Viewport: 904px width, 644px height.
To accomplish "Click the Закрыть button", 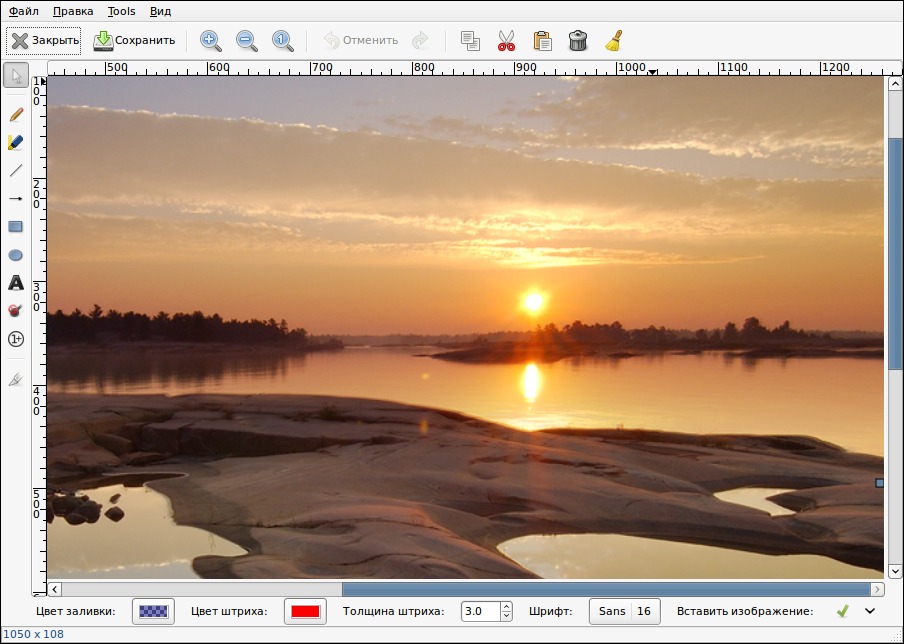I will click(x=44, y=40).
